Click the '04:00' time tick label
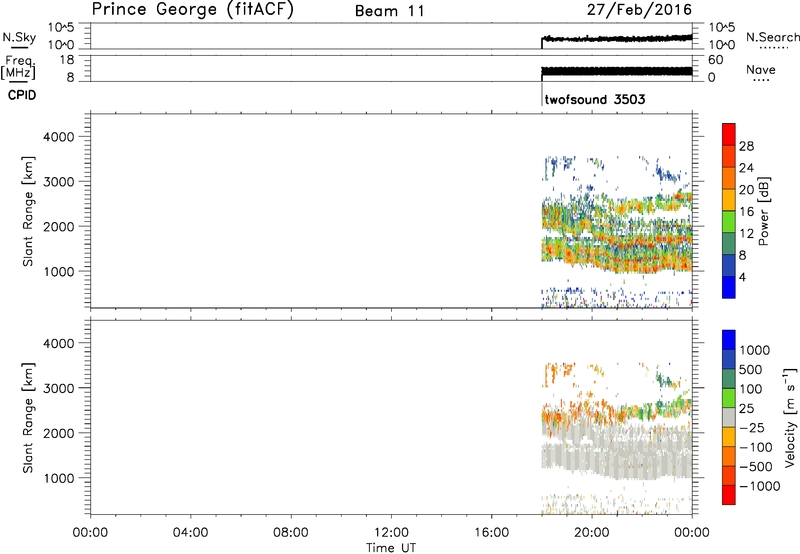The width and height of the screenshot is (800, 554). (x=190, y=533)
